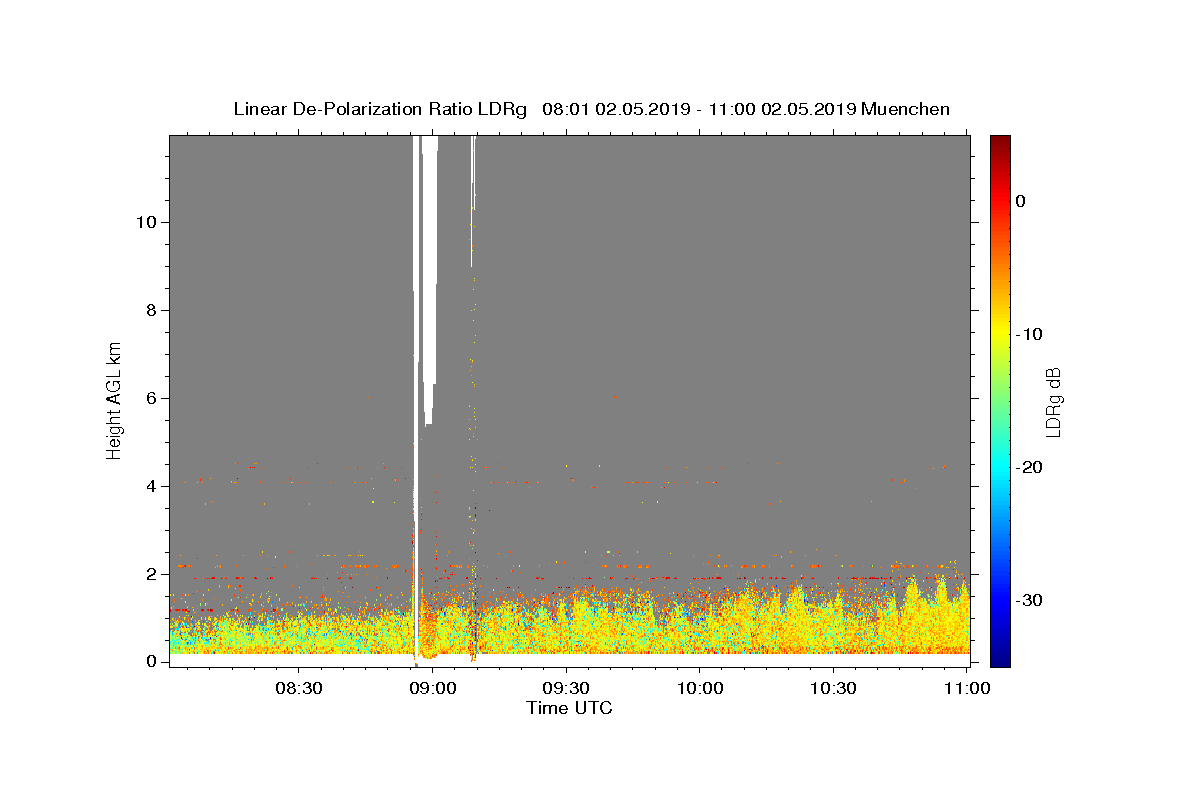Click the colorbar value -30

1030,600
